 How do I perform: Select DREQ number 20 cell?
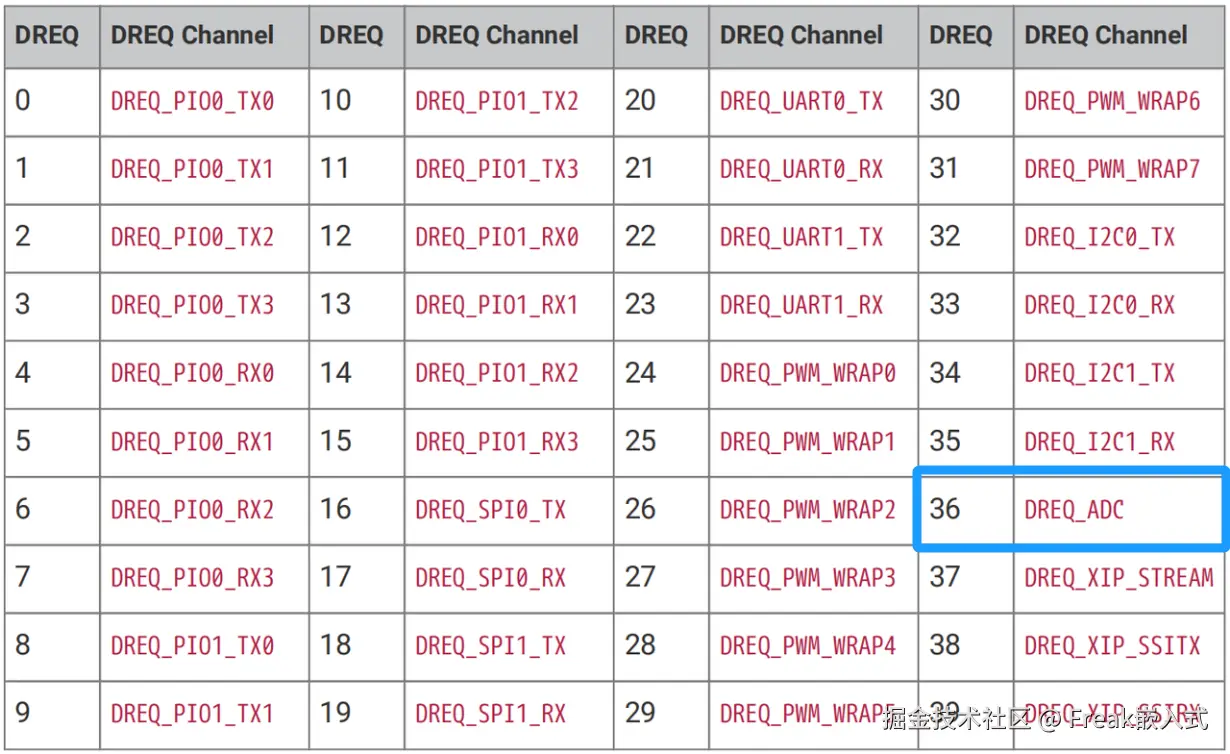[x=661, y=102]
